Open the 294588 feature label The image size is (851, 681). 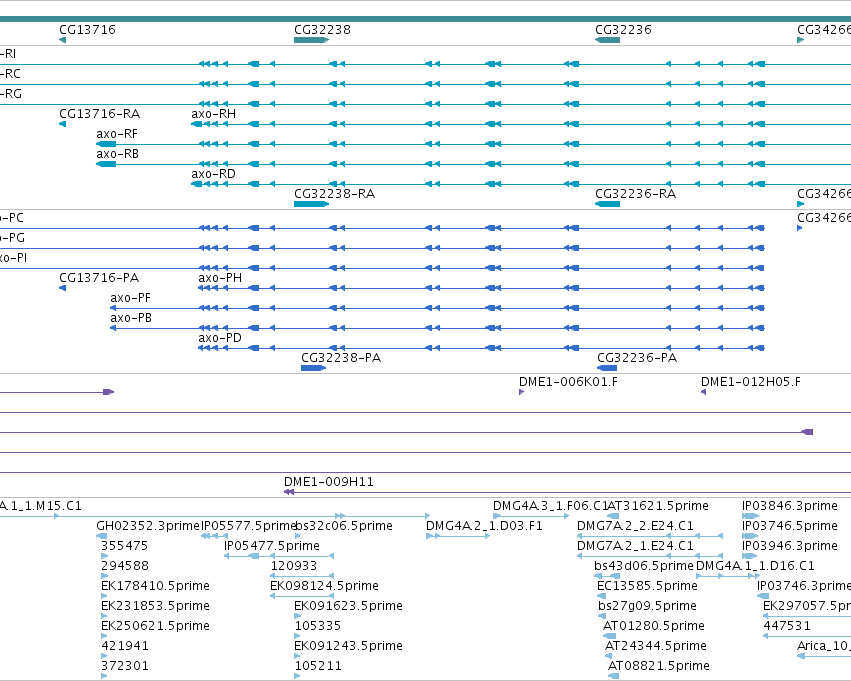point(124,567)
